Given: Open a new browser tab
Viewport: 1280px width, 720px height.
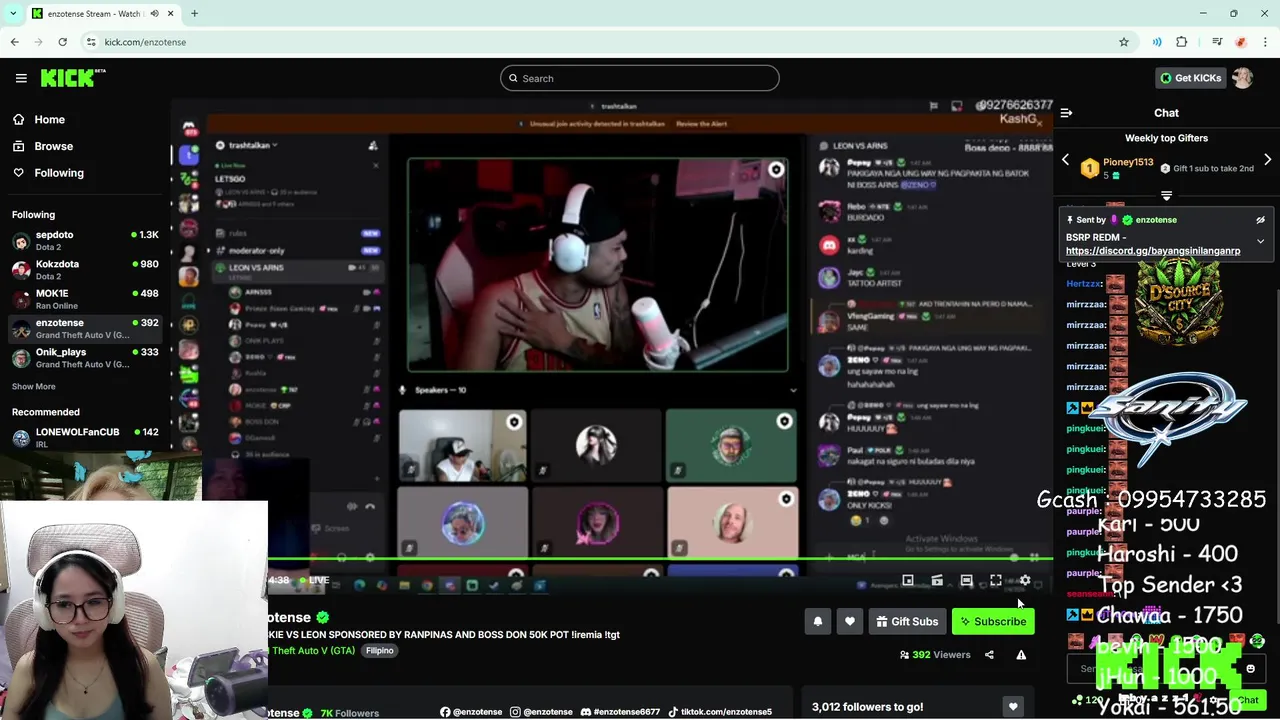Looking at the screenshot, I should (x=194, y=13).
